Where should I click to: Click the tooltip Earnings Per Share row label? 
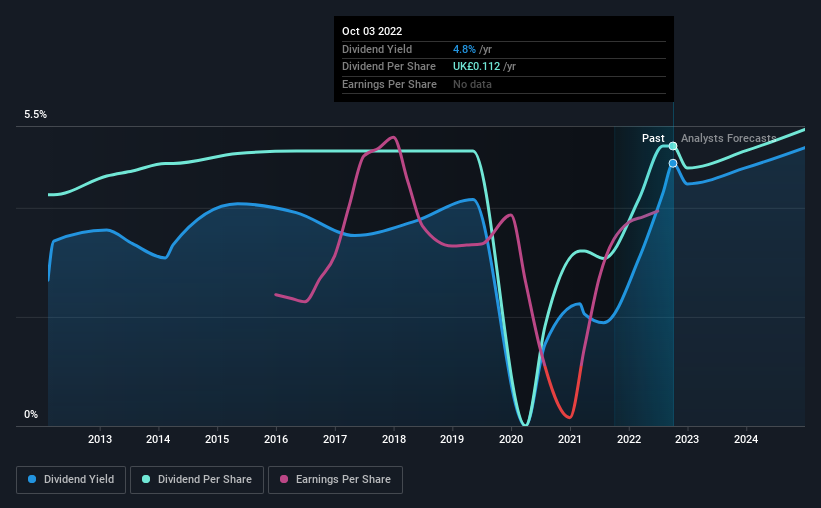point(389,84)
